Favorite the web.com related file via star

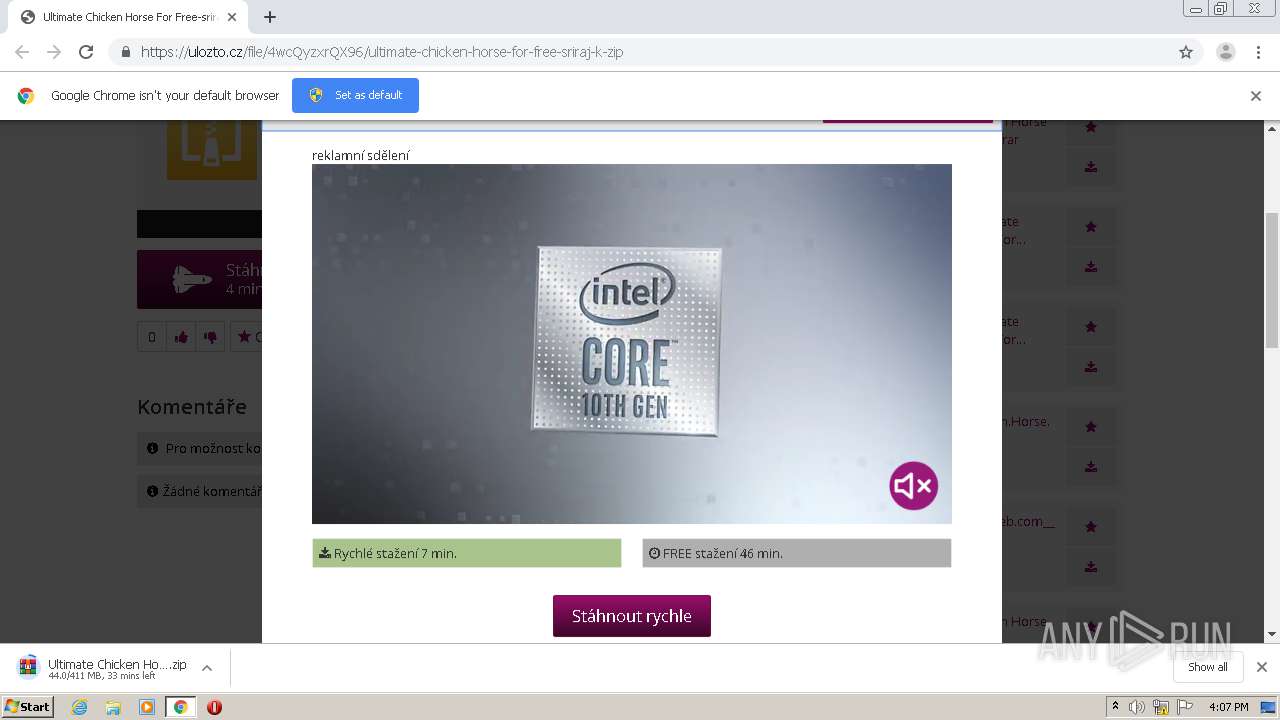pyautogui.click(x=1091, y=527)
